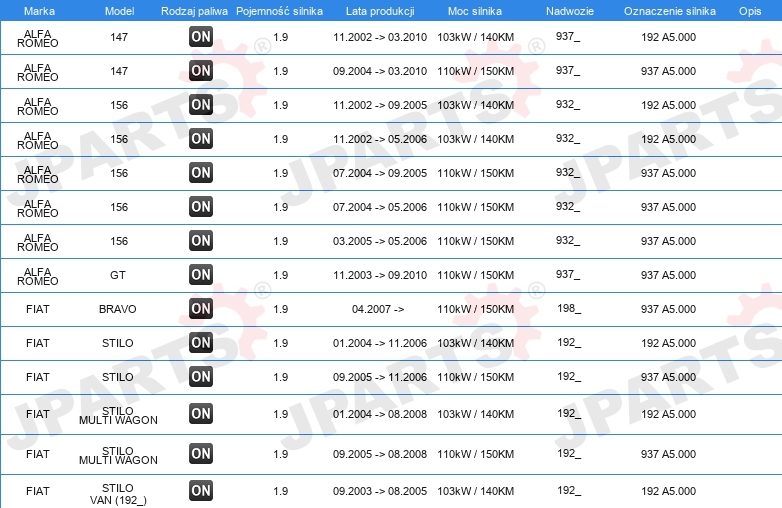The height and width of the screenshot is (508, 782).
Task: Select the date cell 07.2004 -> 09.2005
Action: (380, 173)
